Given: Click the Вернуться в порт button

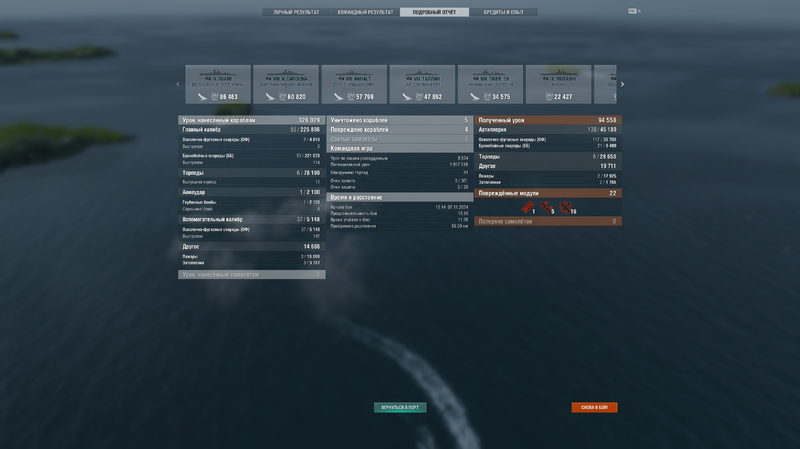Looking at the screenshot, I should tap(400, 407).
